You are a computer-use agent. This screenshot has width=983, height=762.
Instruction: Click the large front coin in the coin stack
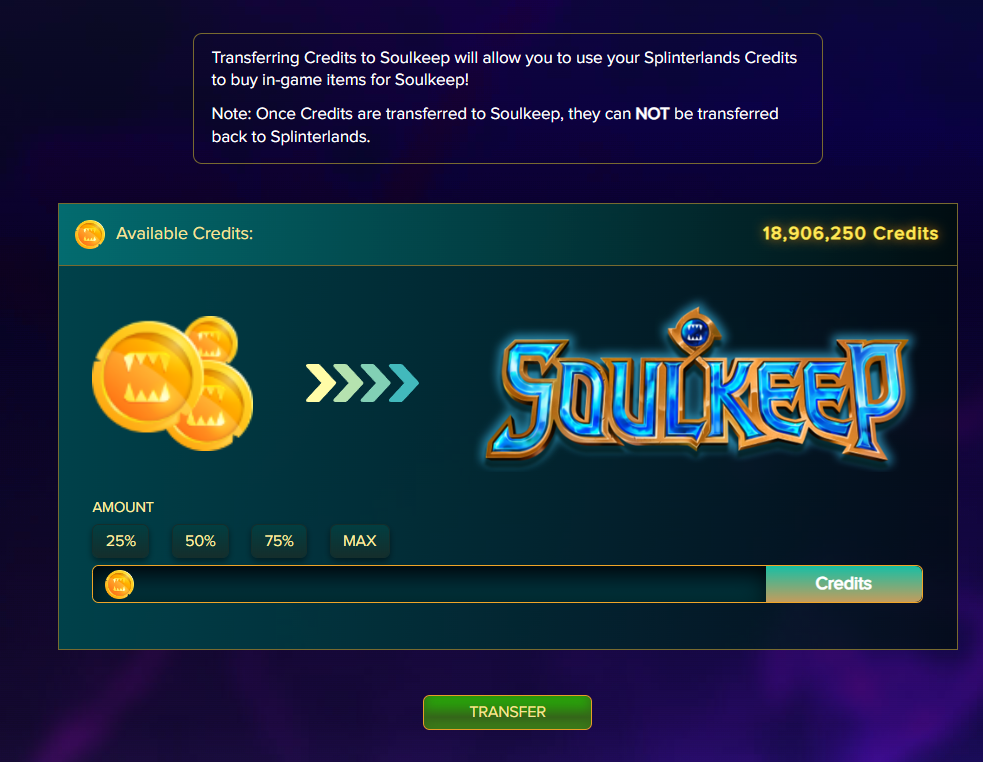click(x=147, y=376)
